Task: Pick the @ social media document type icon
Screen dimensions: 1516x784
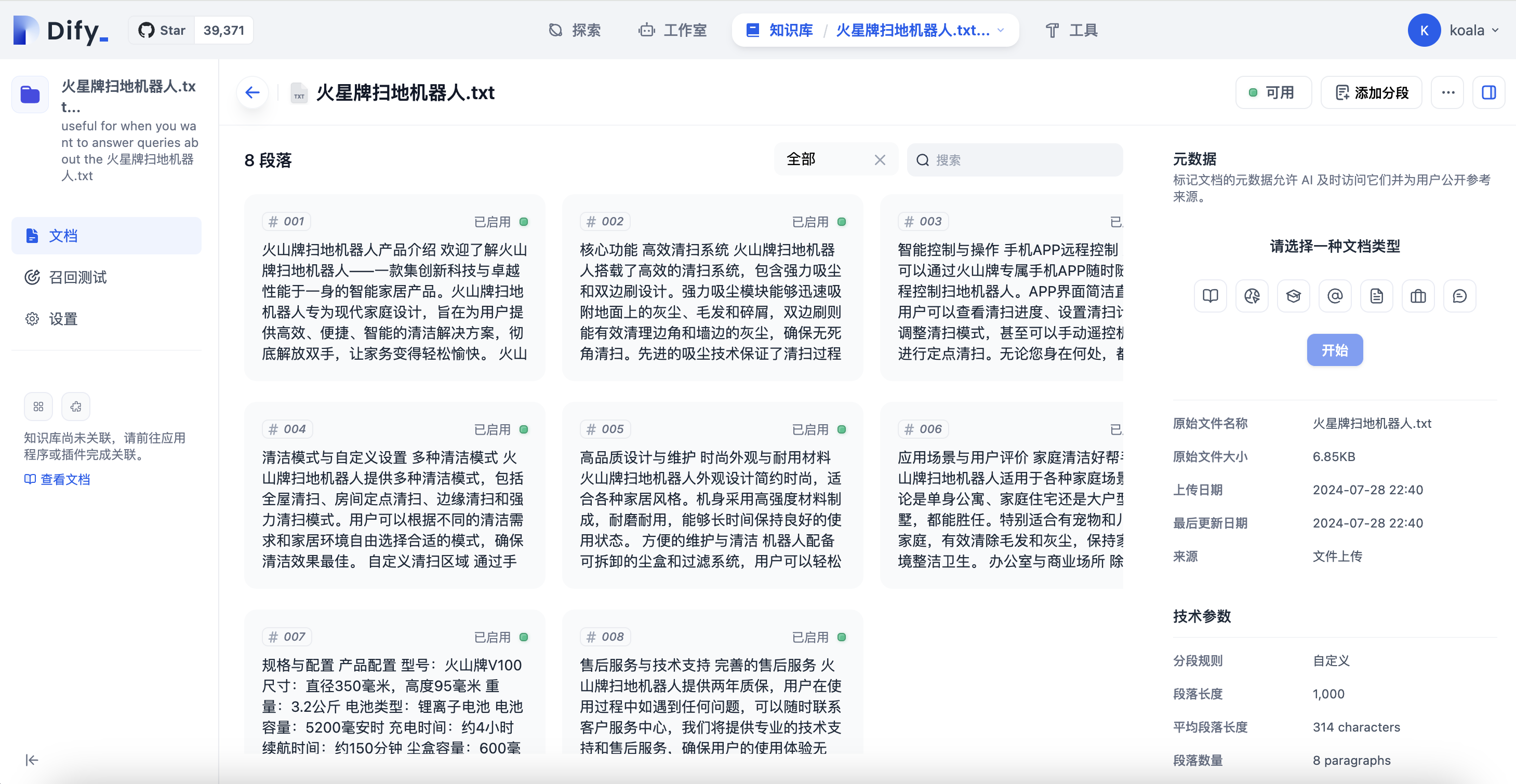Action: point(1335,296)
